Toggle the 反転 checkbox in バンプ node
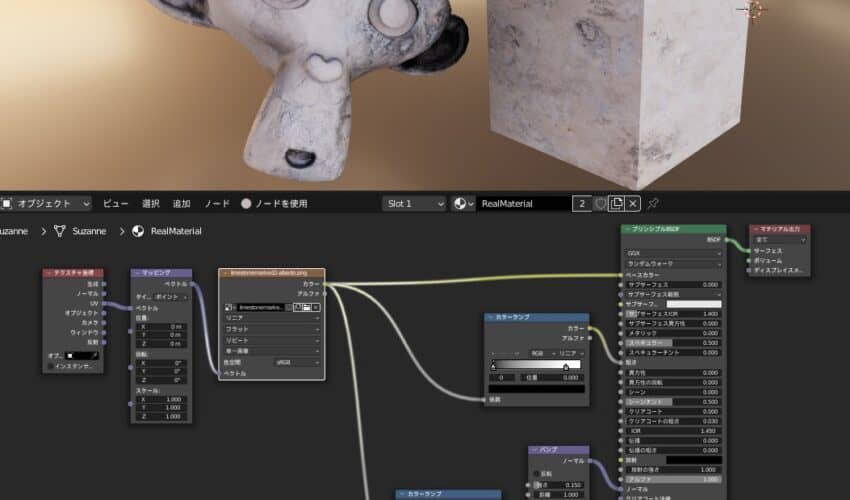Screen dimensions: 850x500 pyautogui.click(x=537, y=473)
